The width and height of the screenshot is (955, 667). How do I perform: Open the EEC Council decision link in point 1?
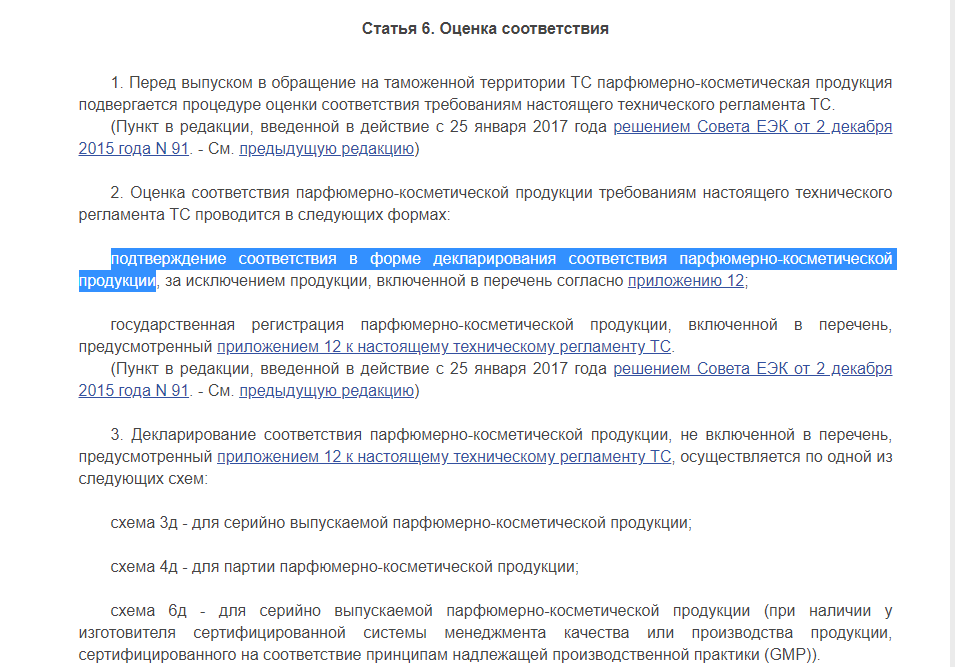click(x=752, y=127)
